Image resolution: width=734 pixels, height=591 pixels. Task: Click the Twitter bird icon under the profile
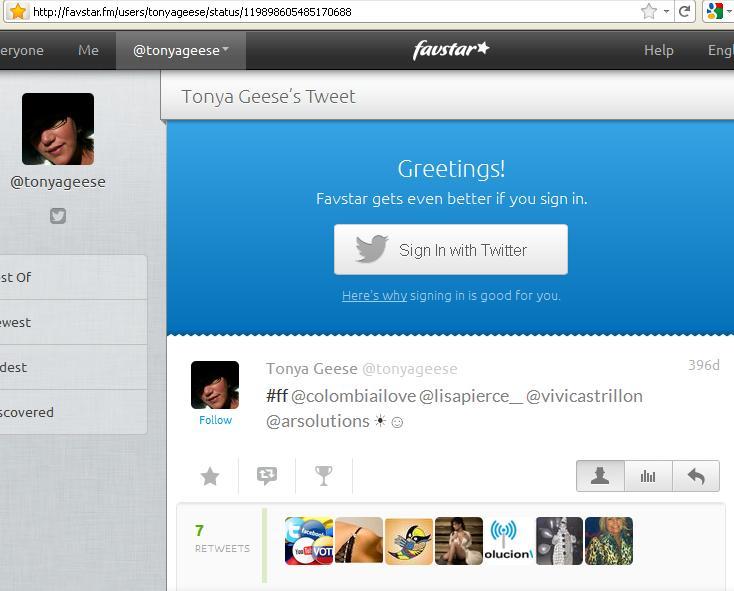pyautogui.click(x=58, y=216)
